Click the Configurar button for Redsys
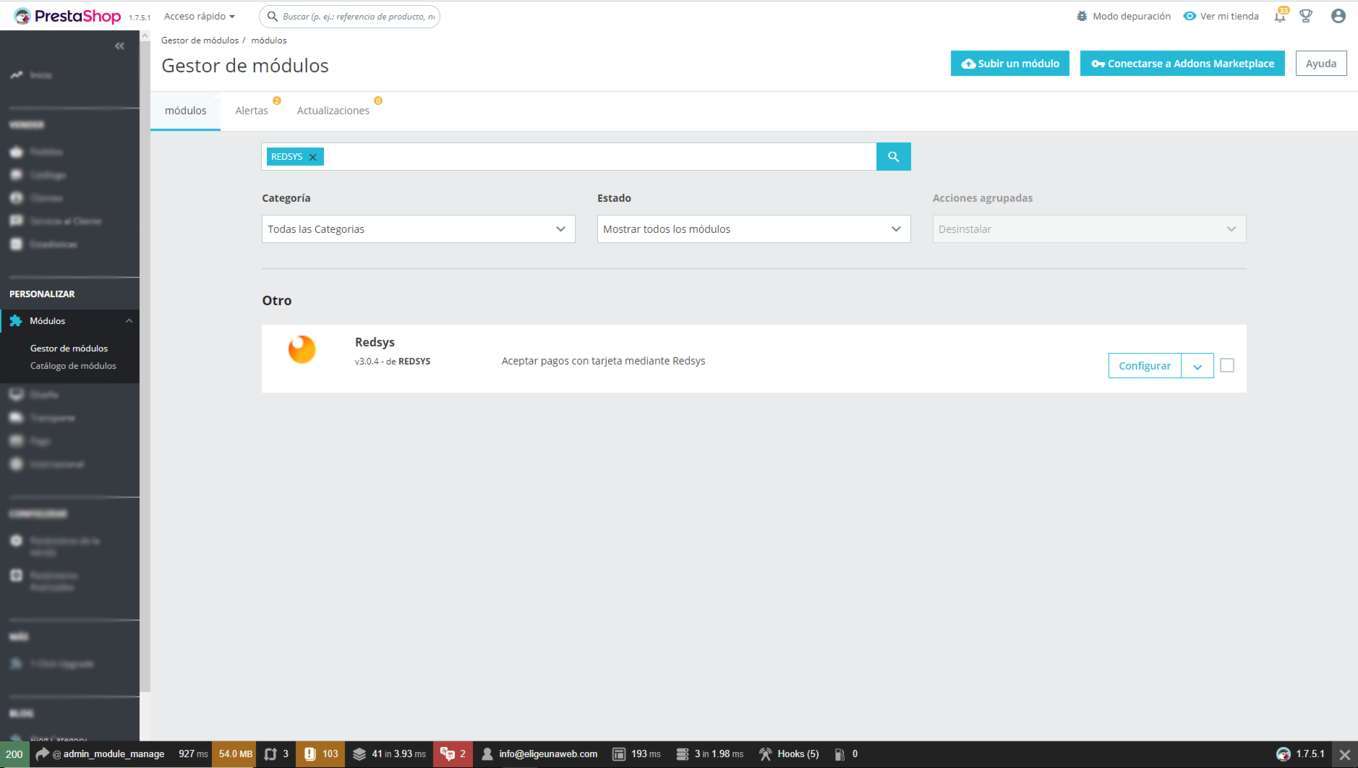This screenshot has height=768, width=1358. [x=1144, y=366]
